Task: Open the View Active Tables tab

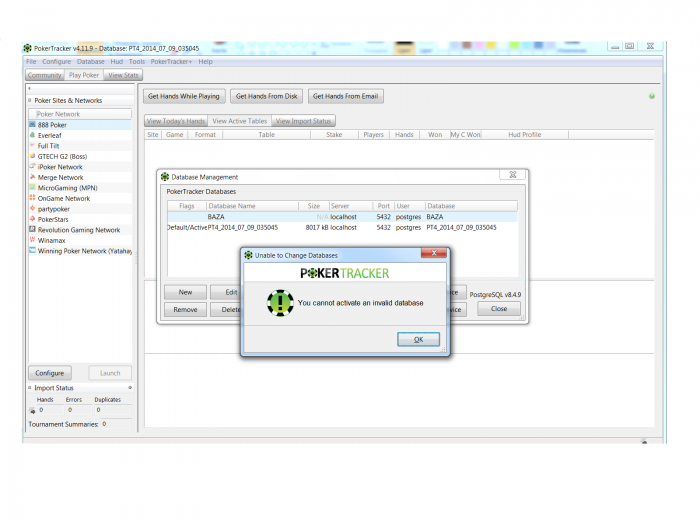Action: [x=240, y=121]
